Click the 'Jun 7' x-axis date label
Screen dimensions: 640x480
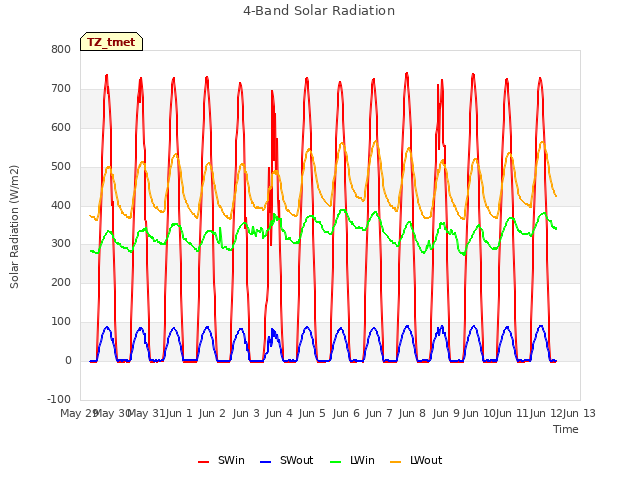[379, 413]
